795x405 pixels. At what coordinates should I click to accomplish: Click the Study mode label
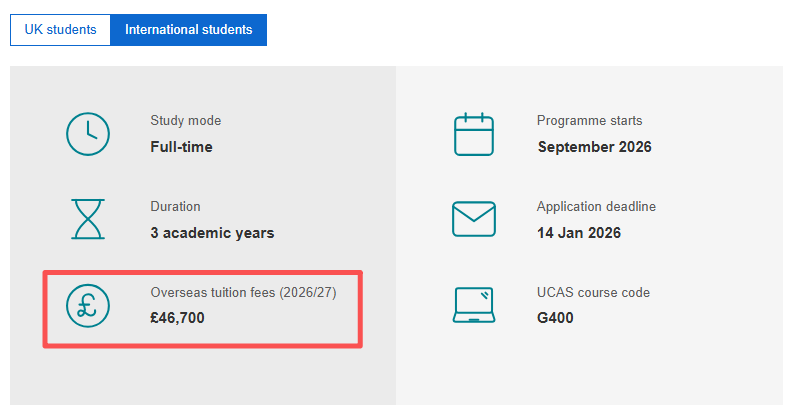pos(186,121)
